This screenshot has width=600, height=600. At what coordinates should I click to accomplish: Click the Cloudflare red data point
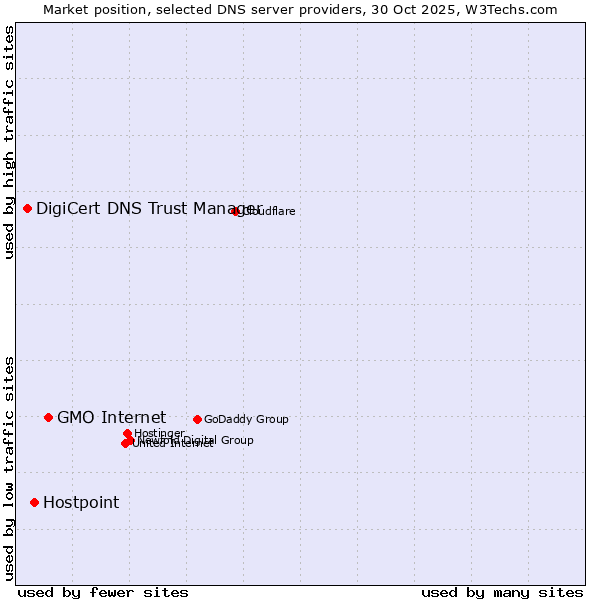[x=236, y=211]
